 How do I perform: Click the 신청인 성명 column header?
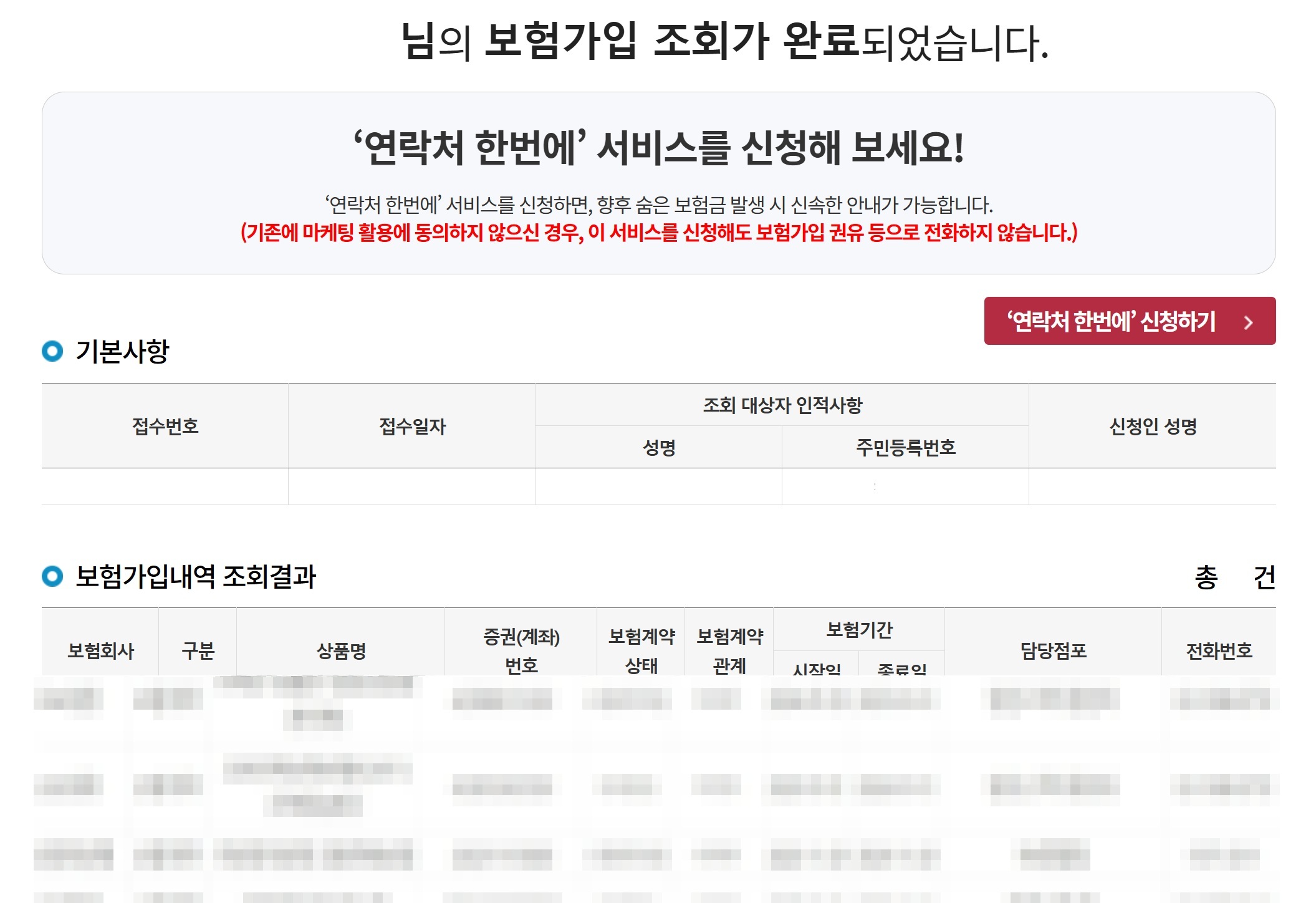point(1153,426)
